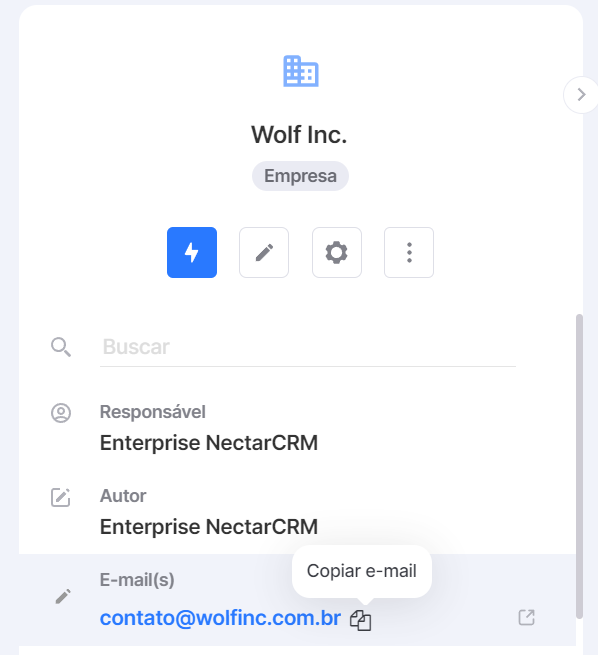Edit the E-mail(s) field pencil icon
Screen dimensions: 598x655
click(x=63, y=596)
